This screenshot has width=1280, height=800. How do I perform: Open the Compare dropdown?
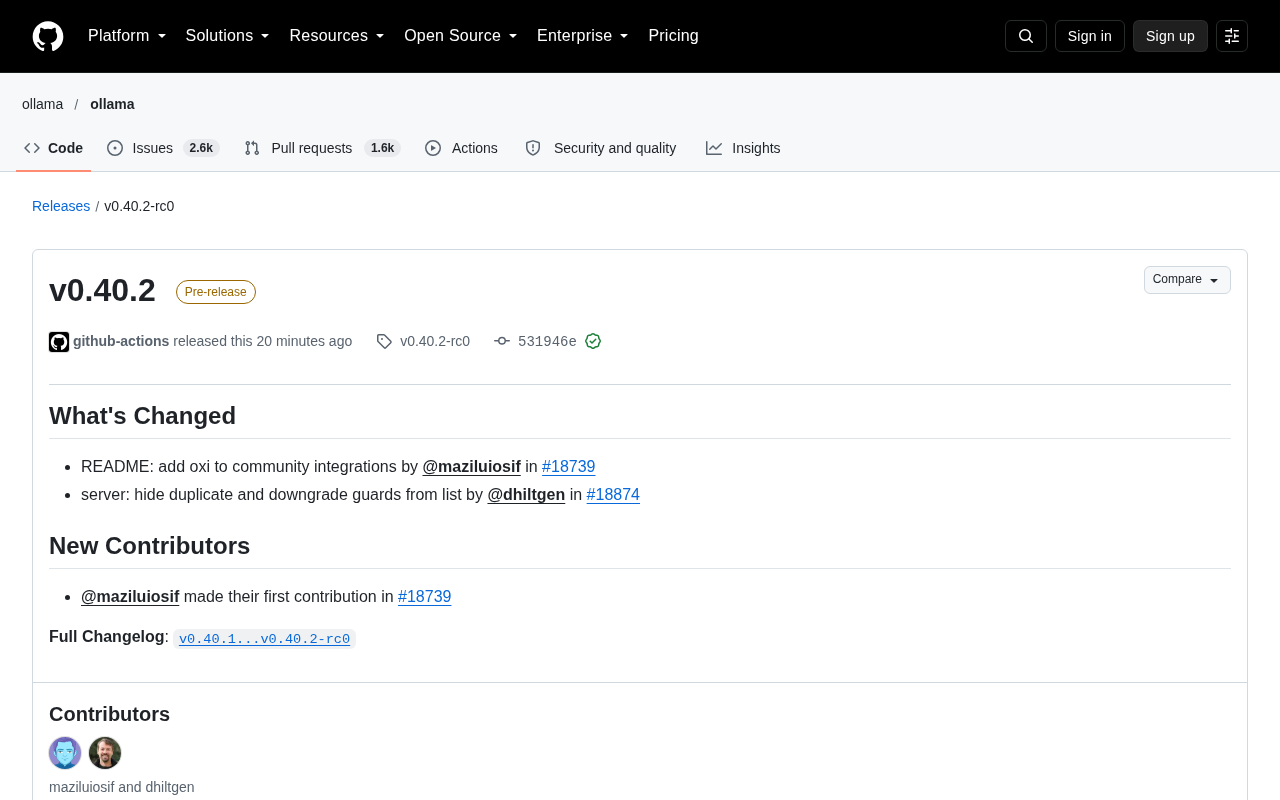1187,280
